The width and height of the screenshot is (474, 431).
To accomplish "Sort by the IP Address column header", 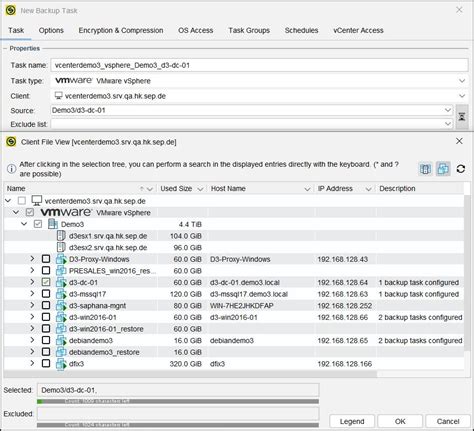I will [345, 189].
